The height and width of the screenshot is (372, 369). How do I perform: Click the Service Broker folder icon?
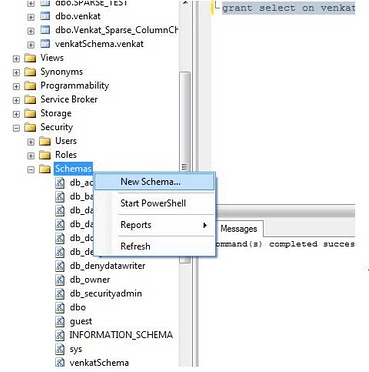(x=30, y=100)
